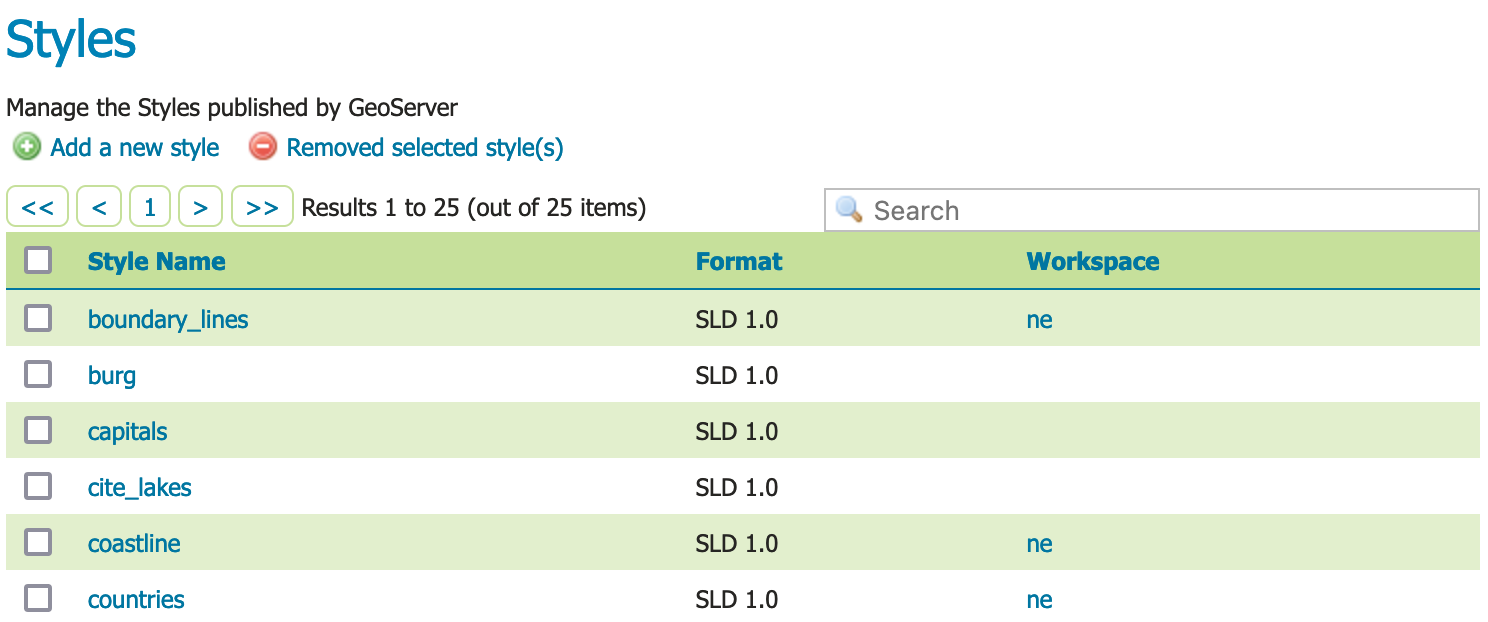Open the countries style link
This screenshot has height=622, width=1488.
point(136,600)
